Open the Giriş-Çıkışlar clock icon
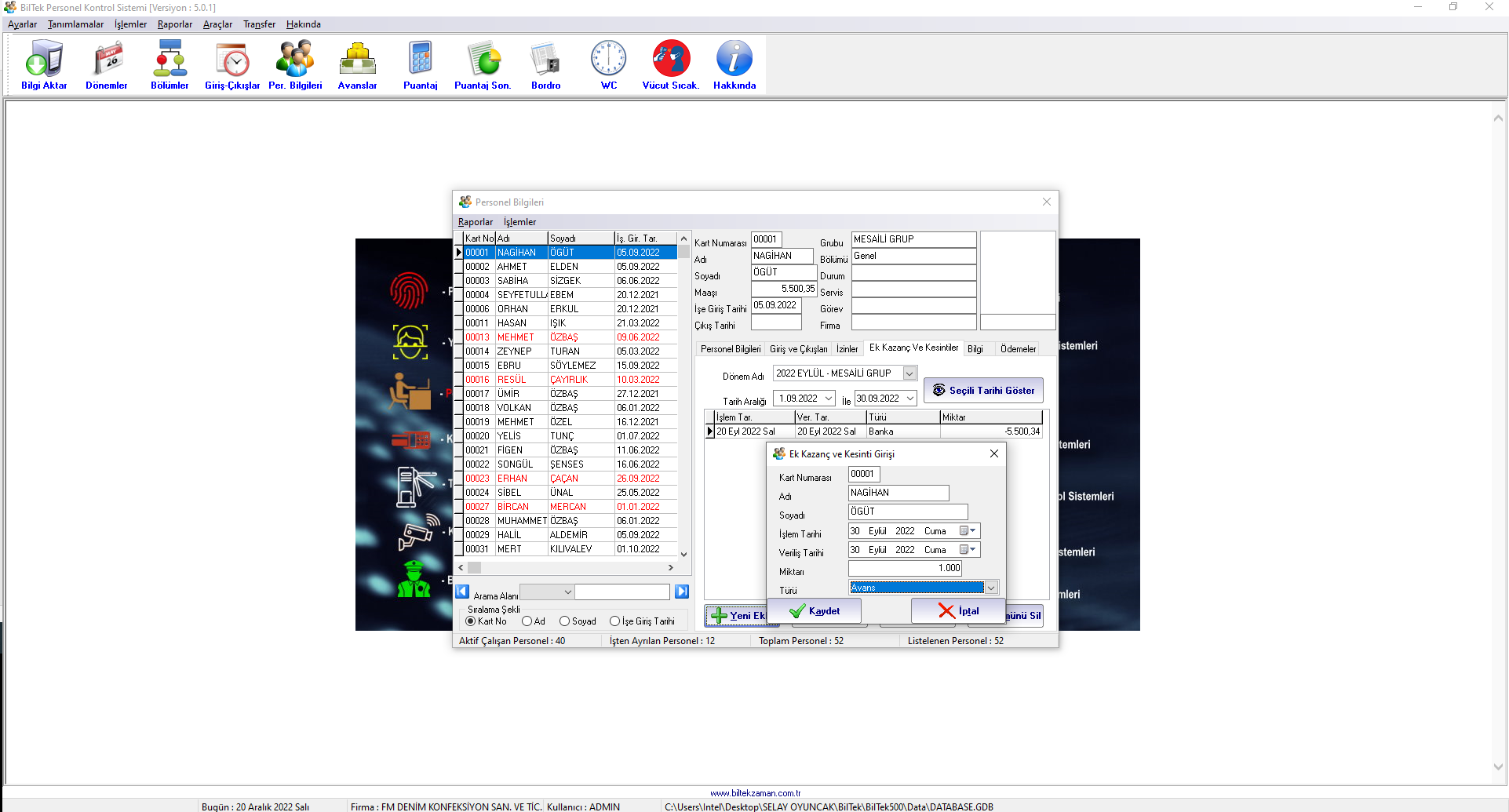This screenshot has width=1509, height=812. 232,65
